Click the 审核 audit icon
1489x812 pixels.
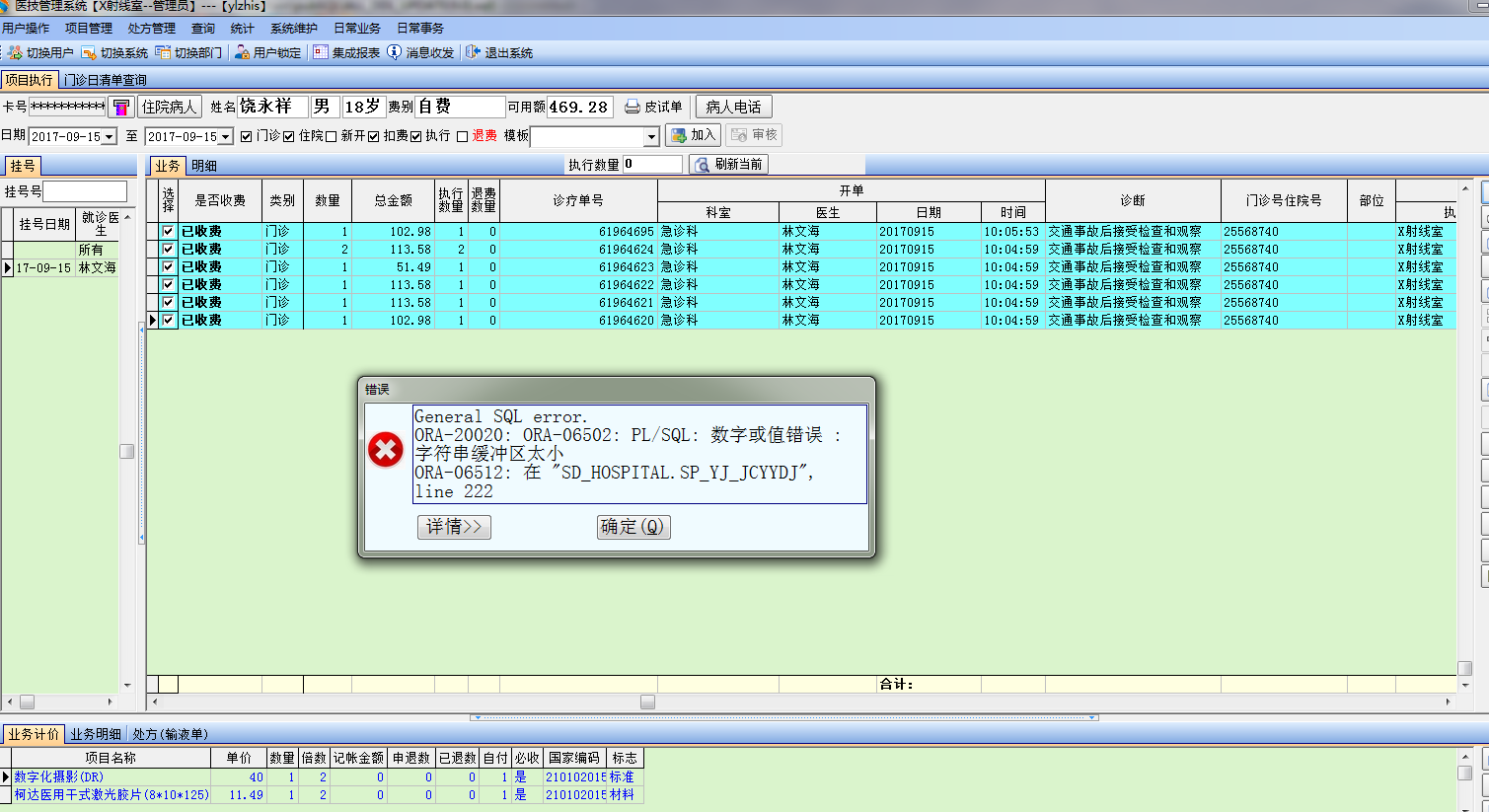coord(739,135)
